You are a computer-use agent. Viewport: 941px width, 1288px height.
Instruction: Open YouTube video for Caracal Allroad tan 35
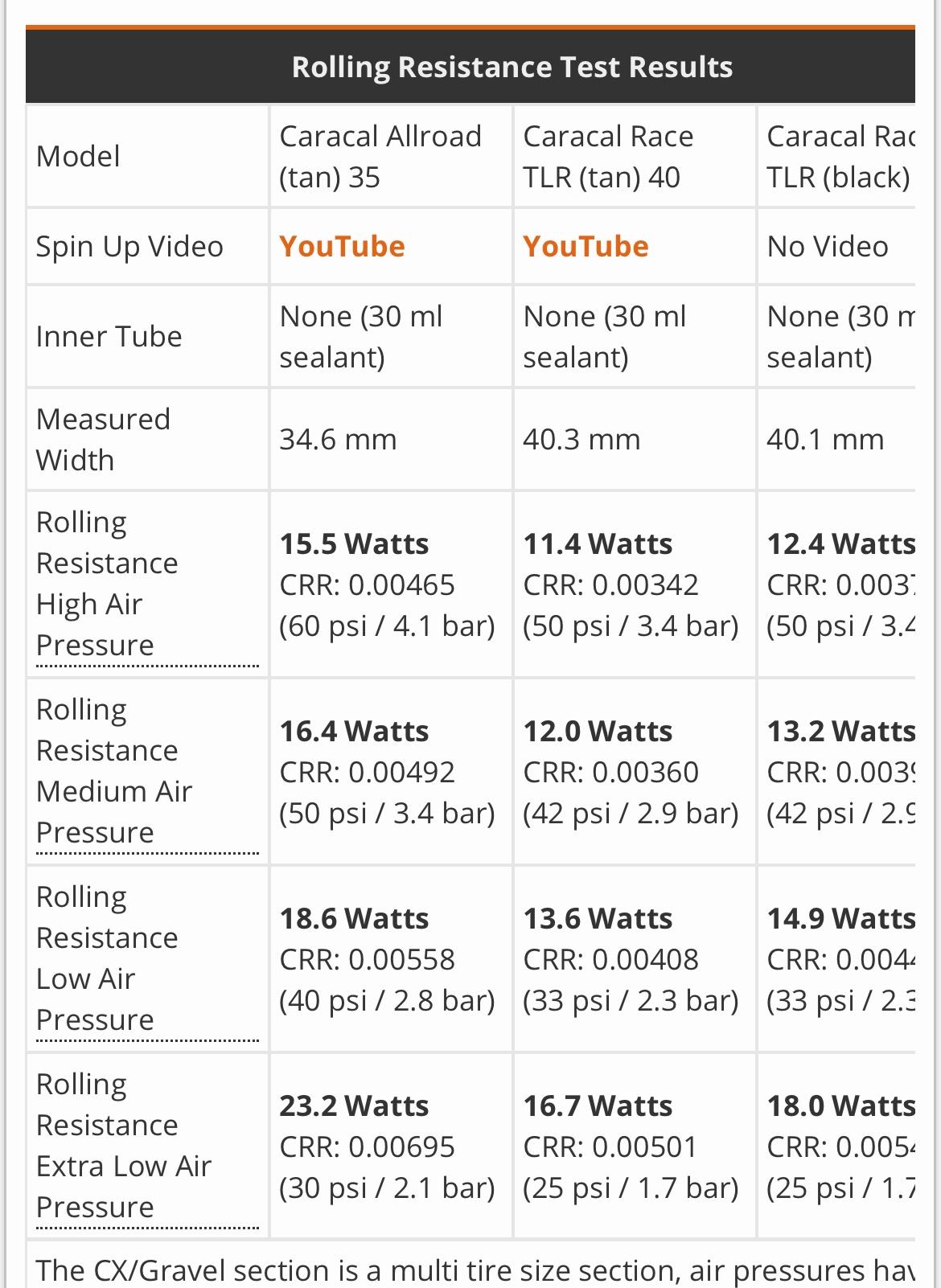[x=342, y=247]
